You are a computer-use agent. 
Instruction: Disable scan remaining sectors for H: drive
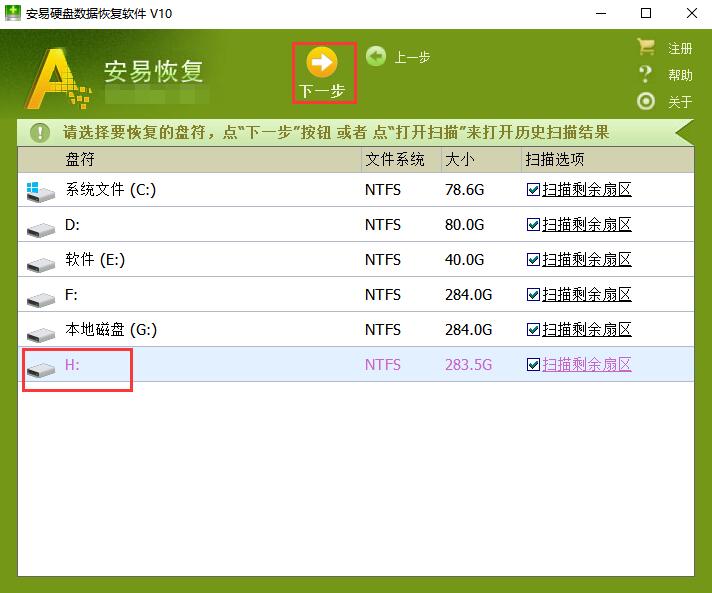[x=533, y=365]
